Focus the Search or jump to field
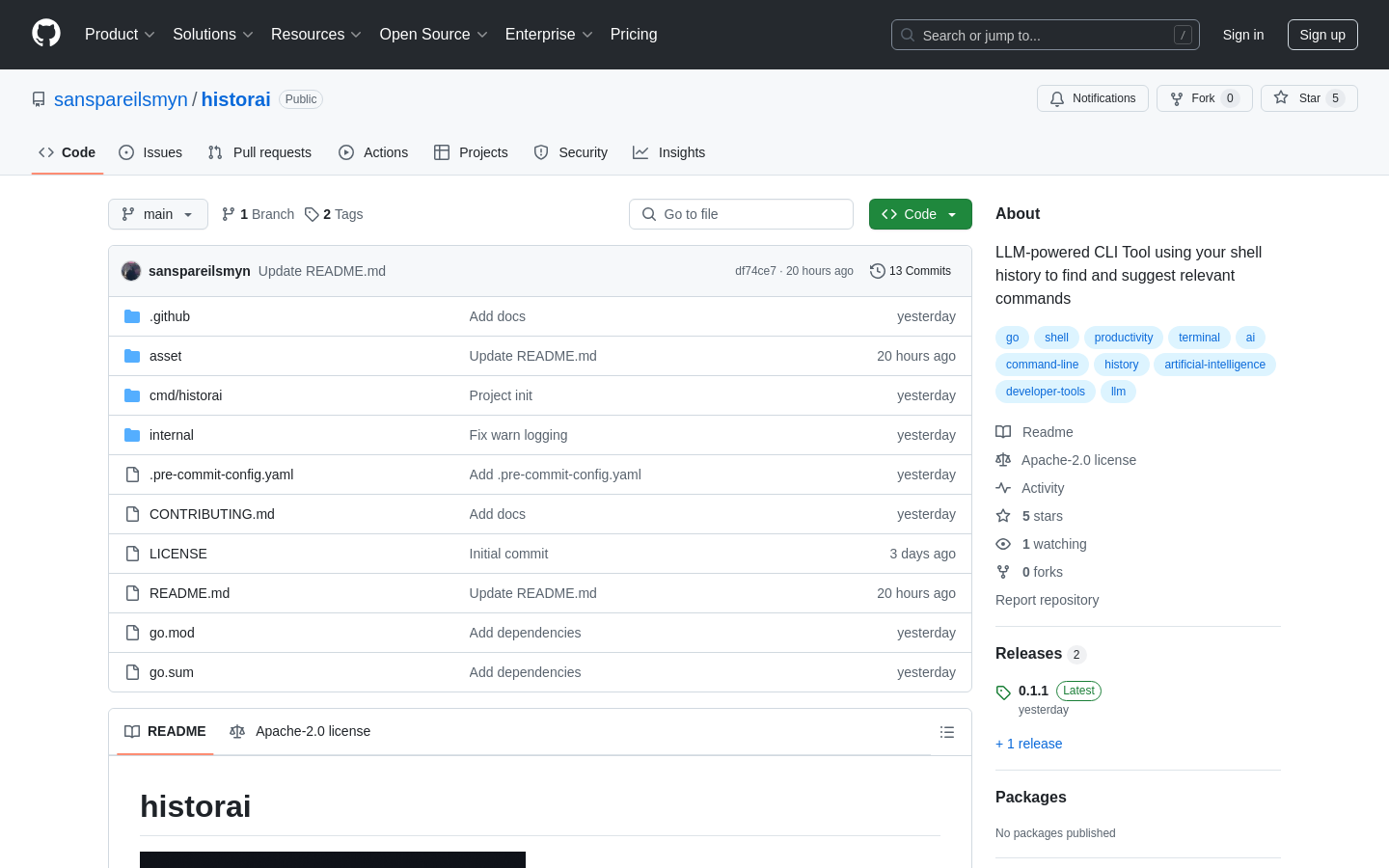 1046,35
